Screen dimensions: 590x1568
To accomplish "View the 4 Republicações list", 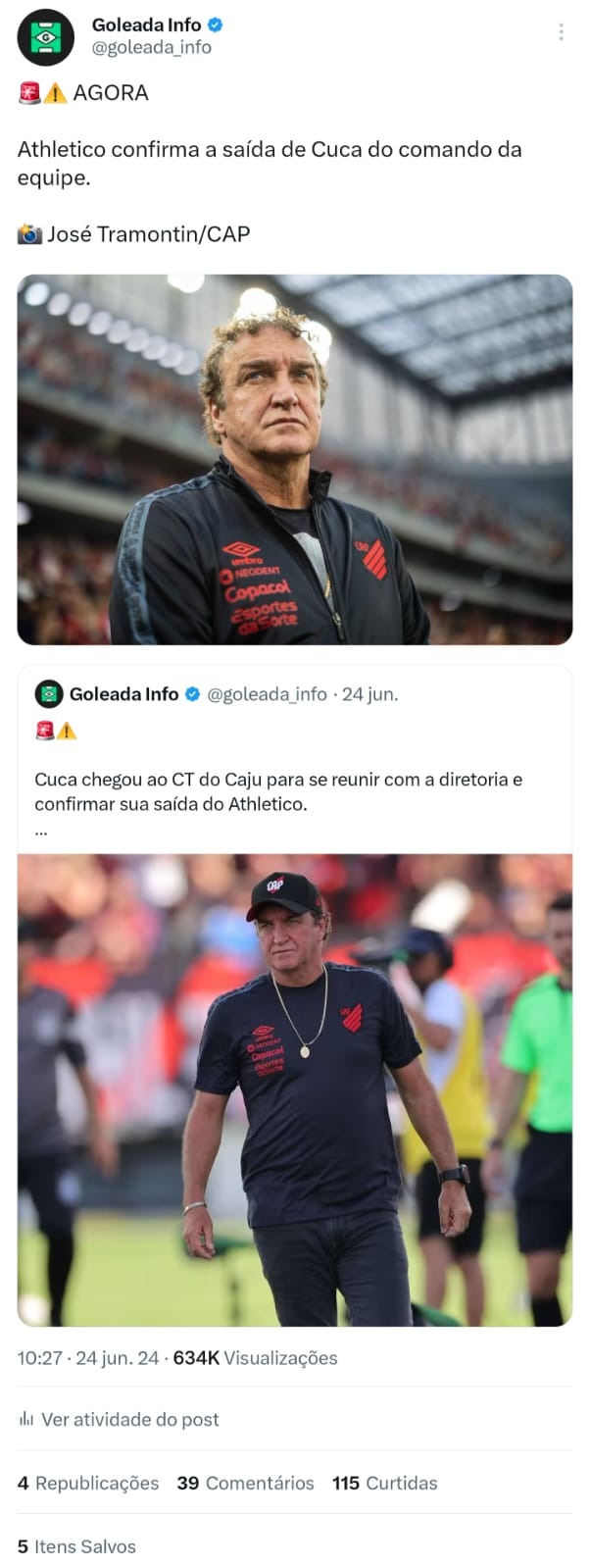I will [x=88, y=1483].
